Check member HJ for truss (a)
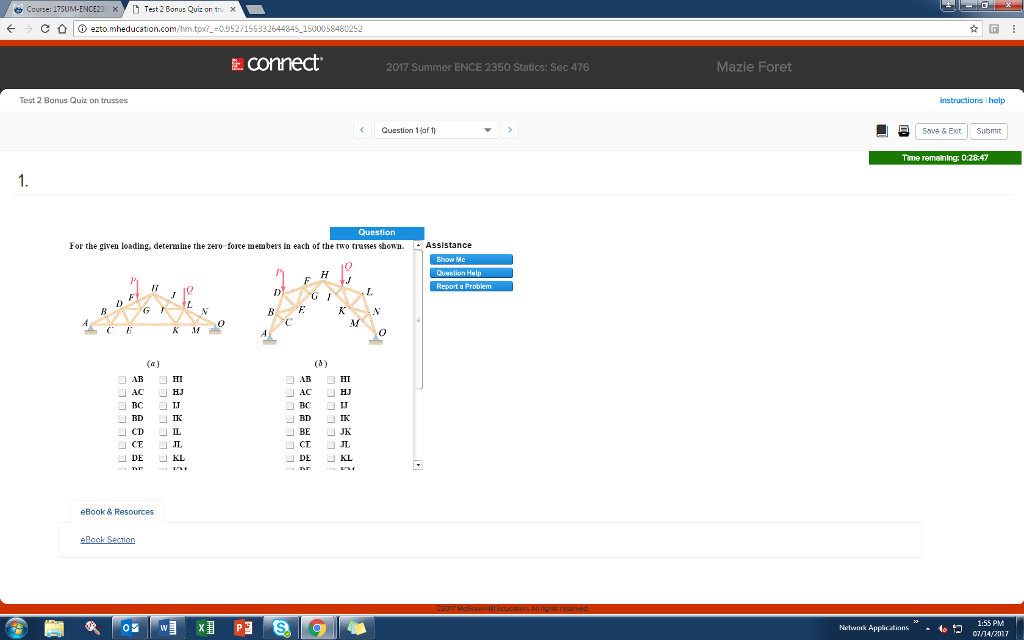The image size is (1024, 640). [163, 392]
